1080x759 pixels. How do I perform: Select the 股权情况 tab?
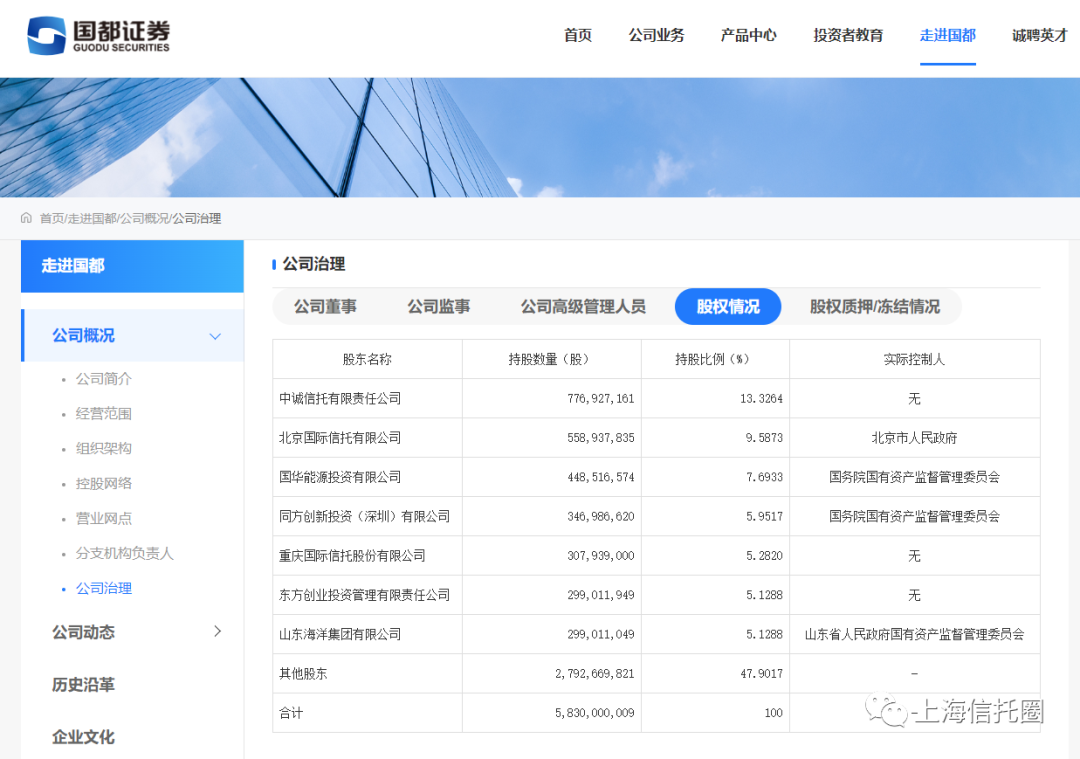point(728,306)
